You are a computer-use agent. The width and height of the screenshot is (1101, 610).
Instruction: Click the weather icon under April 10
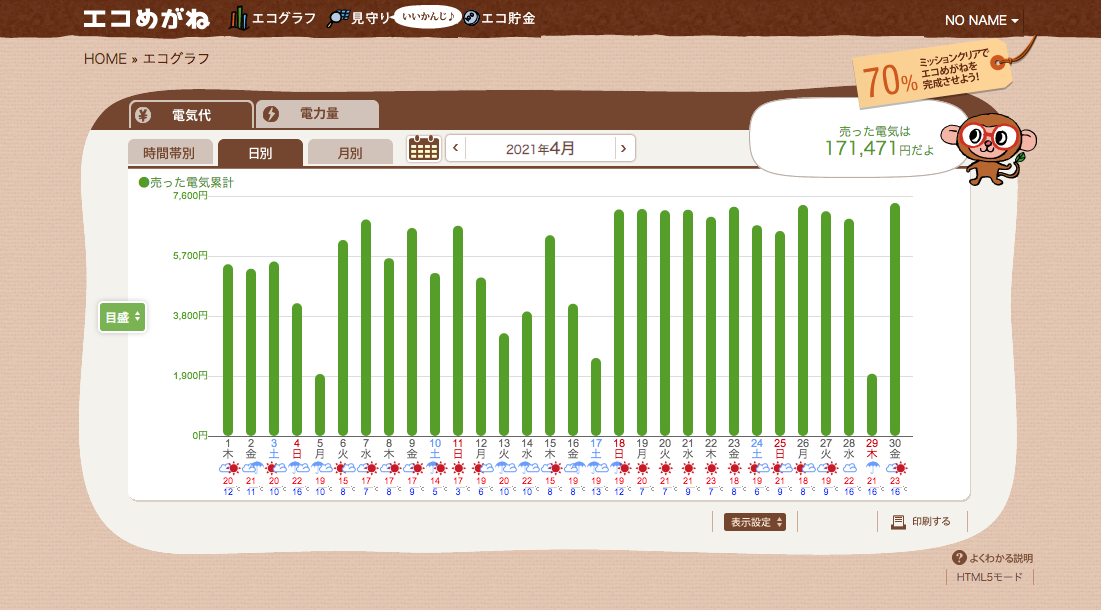tap(436, 468)
